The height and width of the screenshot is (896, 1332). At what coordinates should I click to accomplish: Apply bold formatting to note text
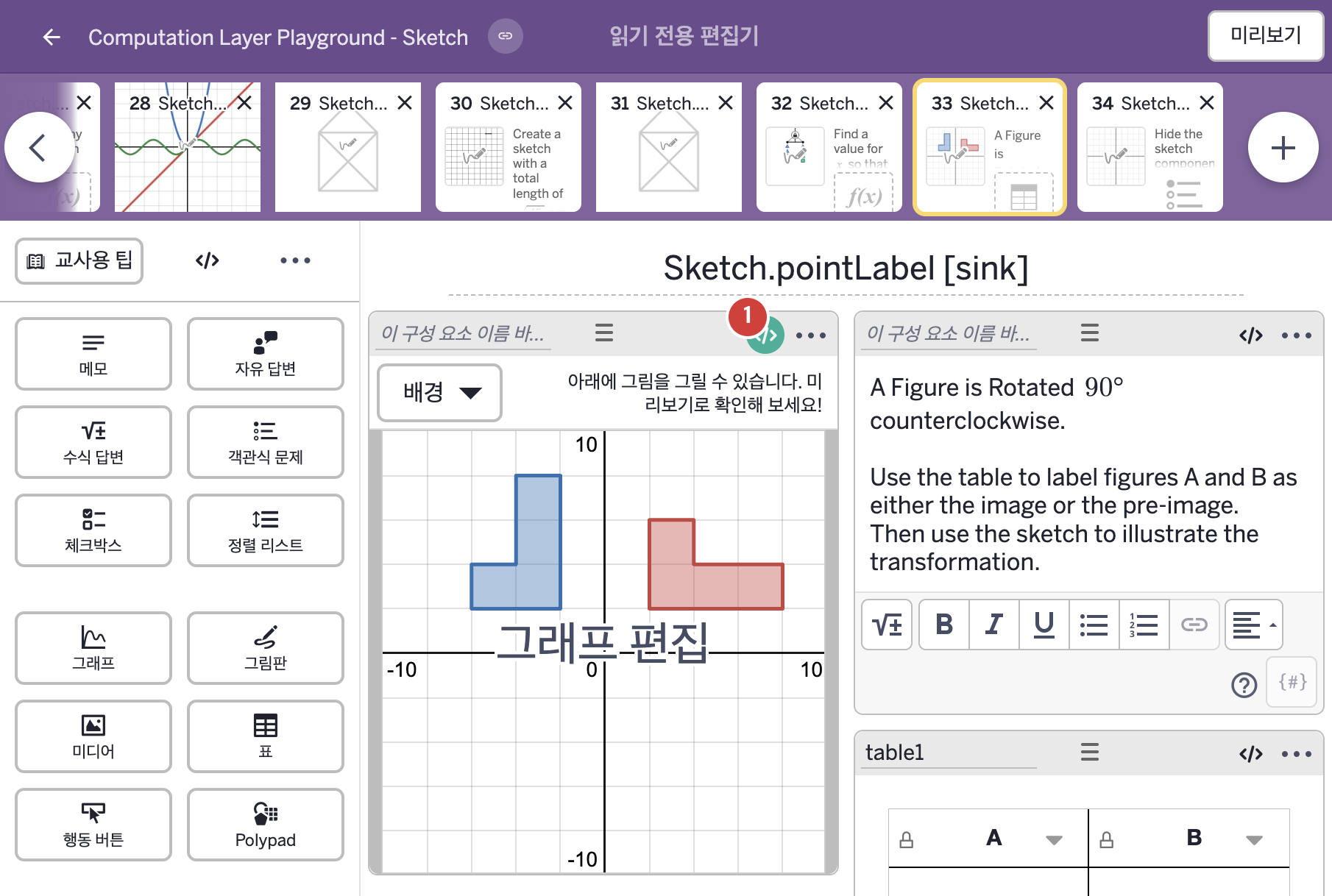point(944,625)
